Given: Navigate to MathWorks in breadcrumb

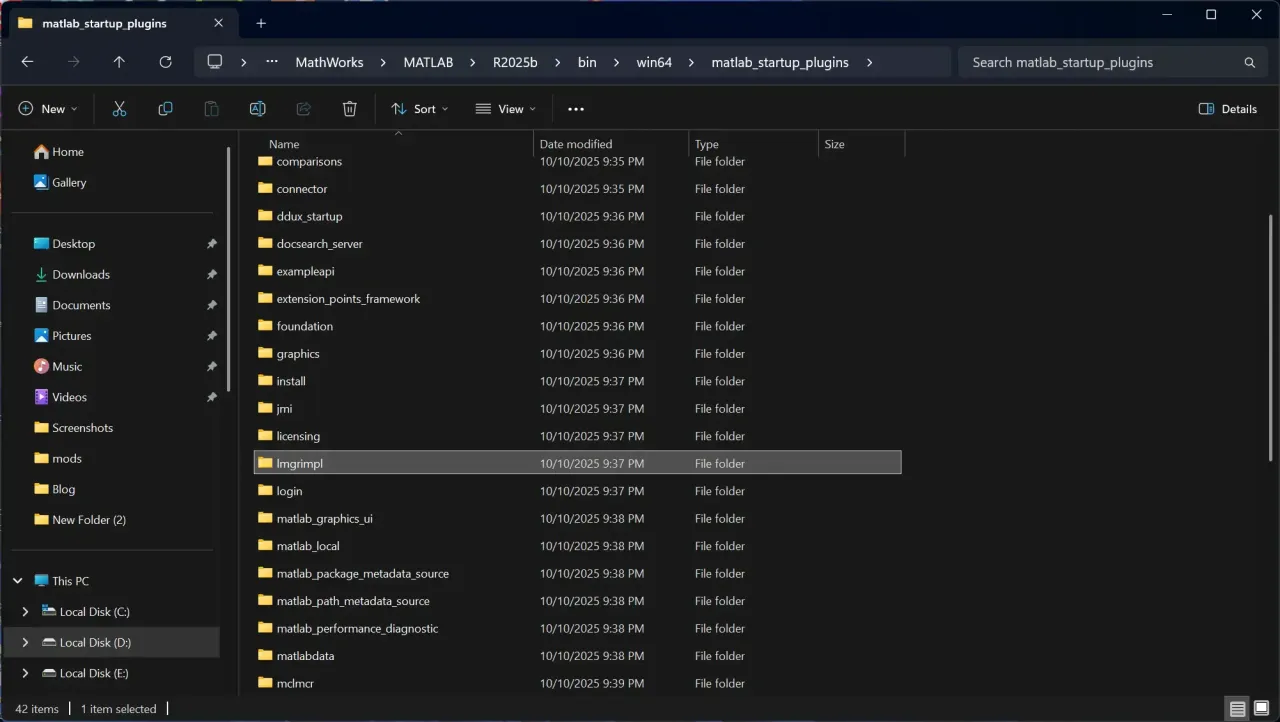Looking at the screenshot, I should [x=329, y=62].
